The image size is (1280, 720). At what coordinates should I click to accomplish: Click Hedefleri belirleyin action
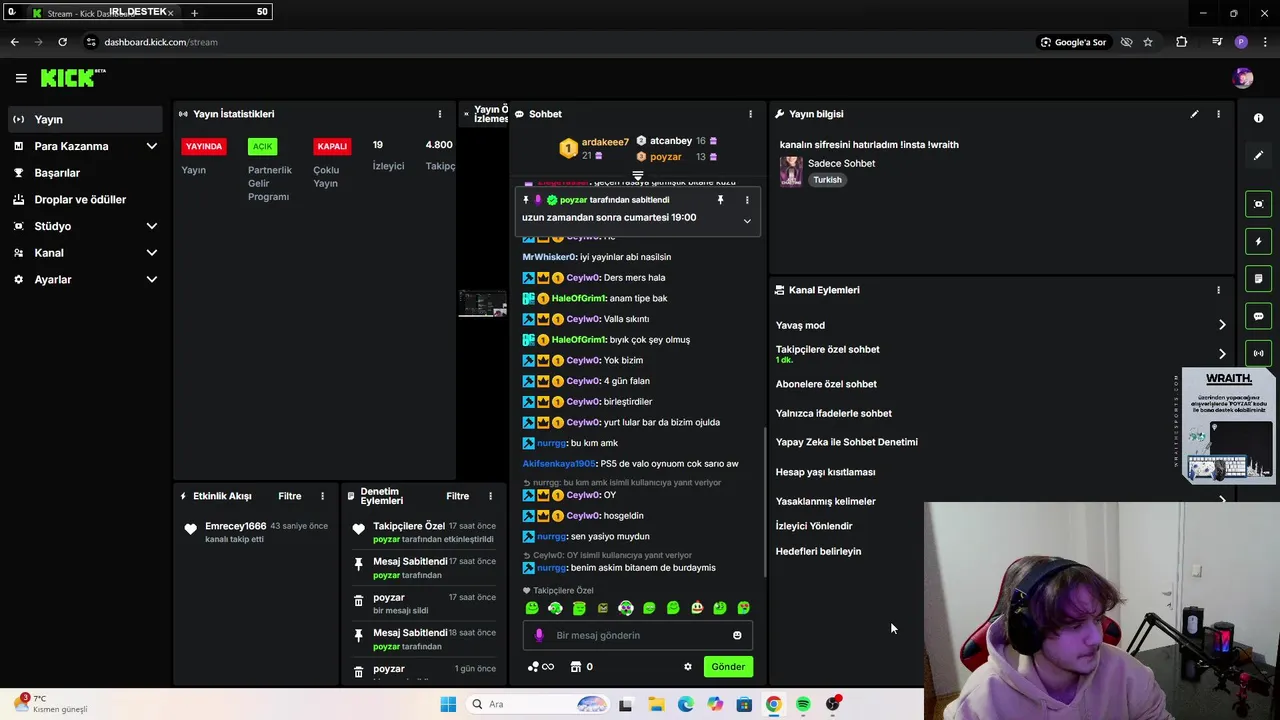click(818, 552)
